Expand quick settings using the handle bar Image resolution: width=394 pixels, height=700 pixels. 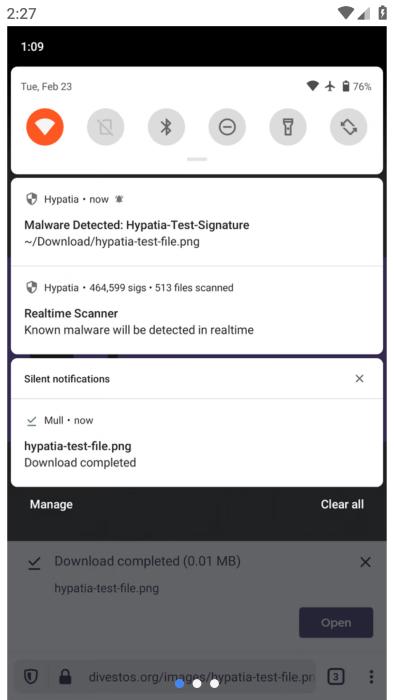pyautogui.click(x=197, y=159)
